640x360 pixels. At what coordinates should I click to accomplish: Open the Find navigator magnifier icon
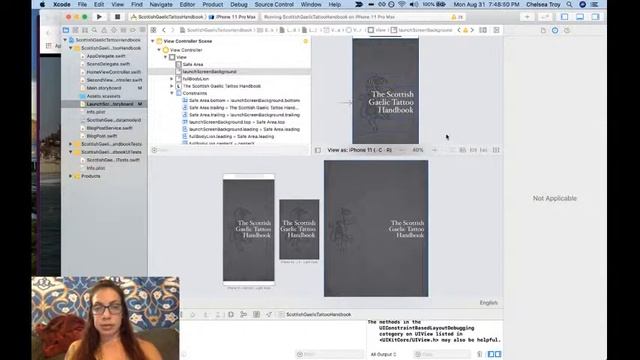tap(94, 30)
